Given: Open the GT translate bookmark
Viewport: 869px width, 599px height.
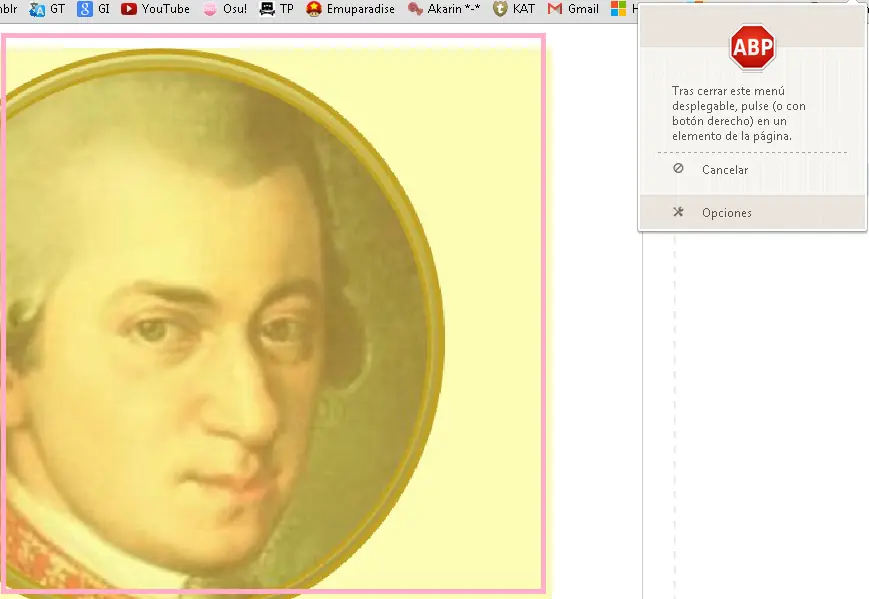Looking at the screenshot, I should [x=47, y=9].
